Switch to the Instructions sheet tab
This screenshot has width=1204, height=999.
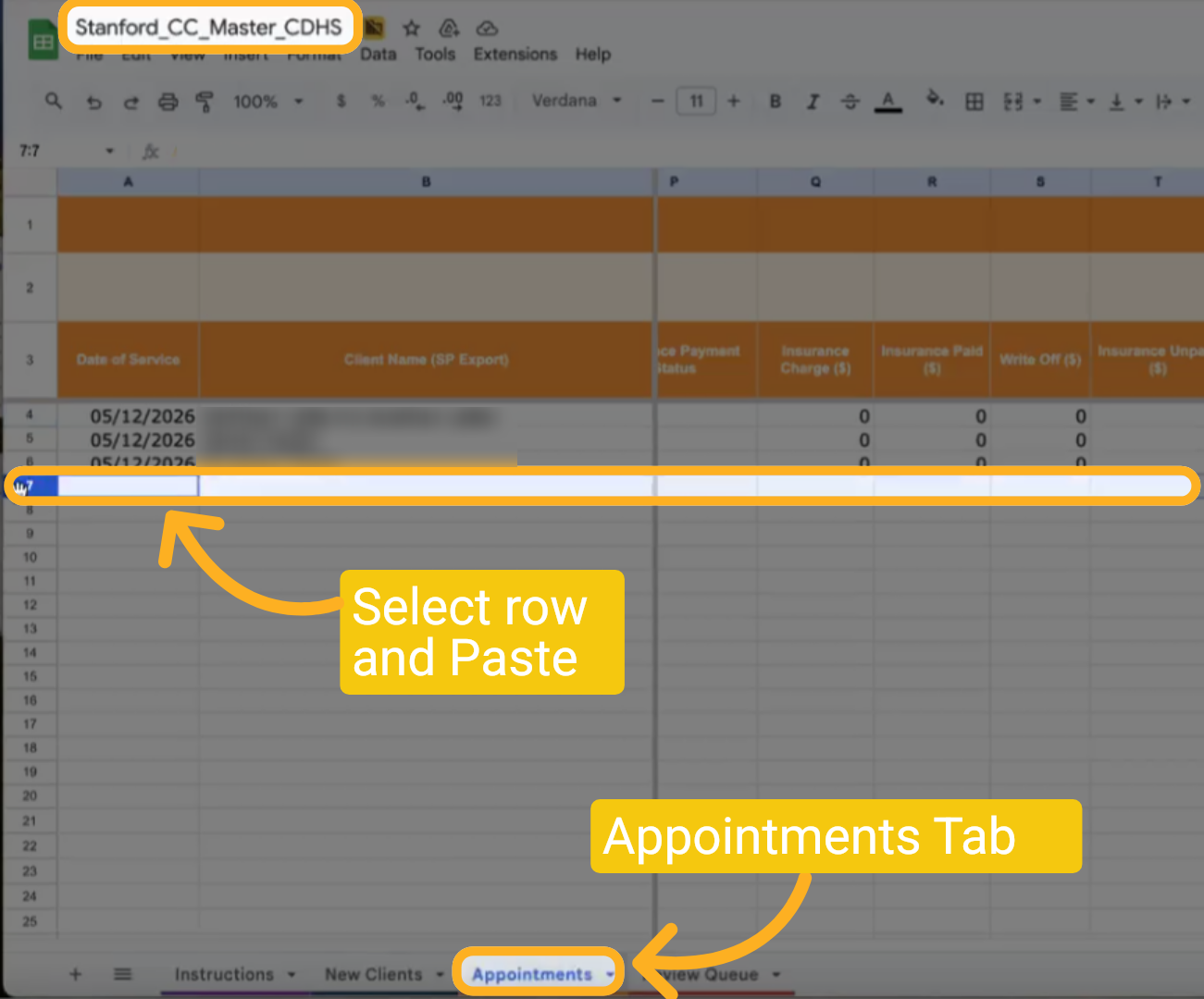[x=224, y=974]
